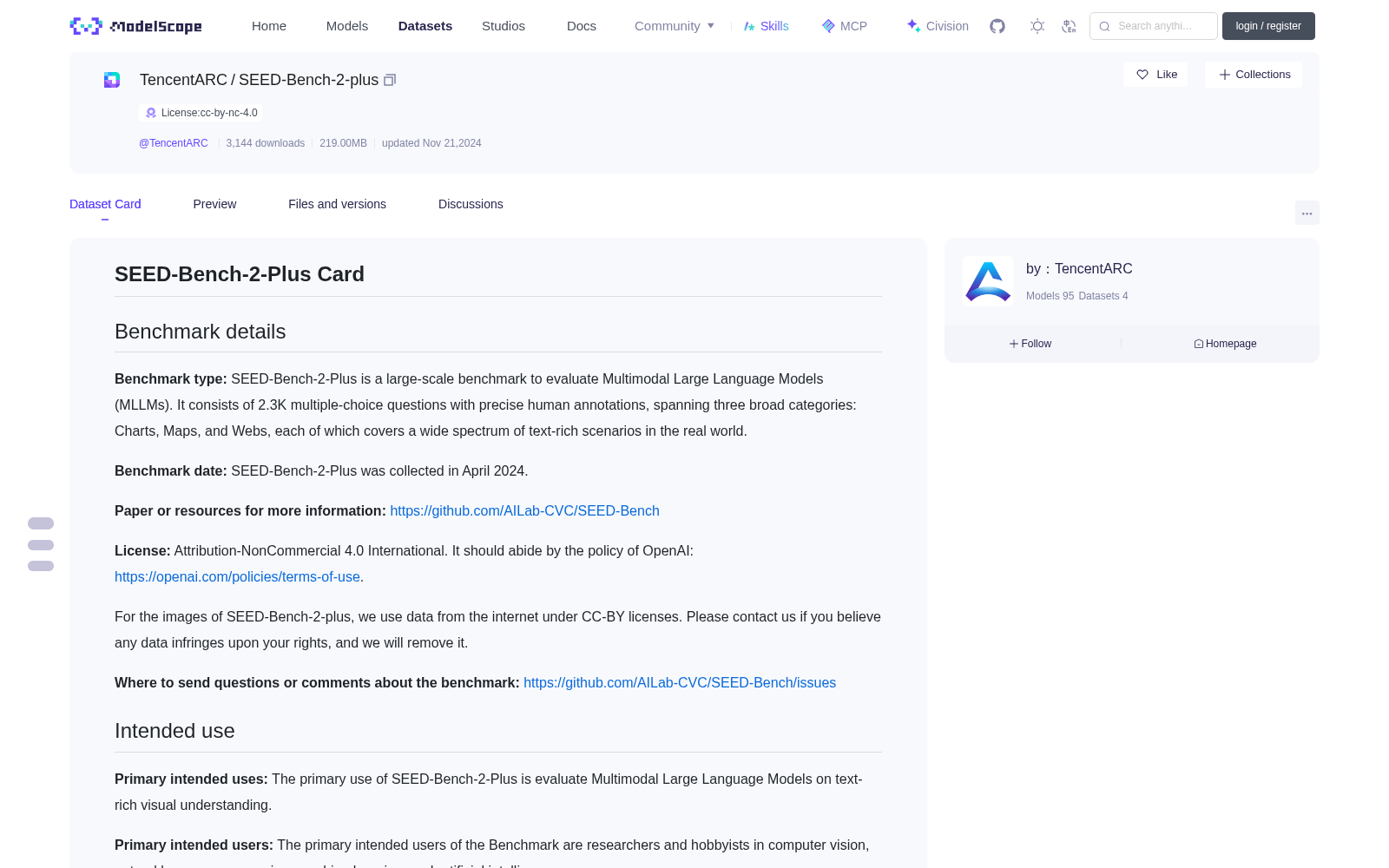Click the '3,144 downloads' text
The image size is (1389, 868).
point(266,143)
